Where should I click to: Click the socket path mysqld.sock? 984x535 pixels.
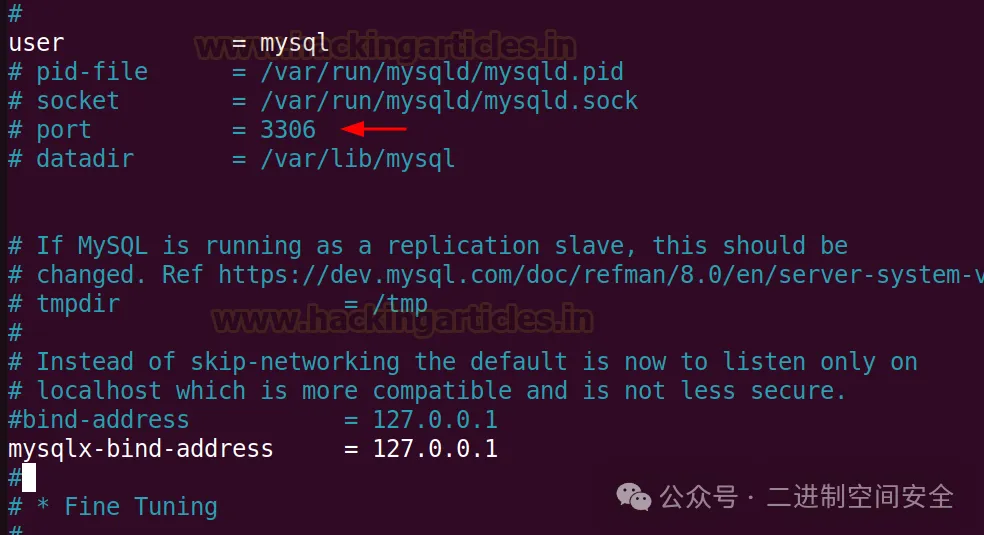(449, 101)
